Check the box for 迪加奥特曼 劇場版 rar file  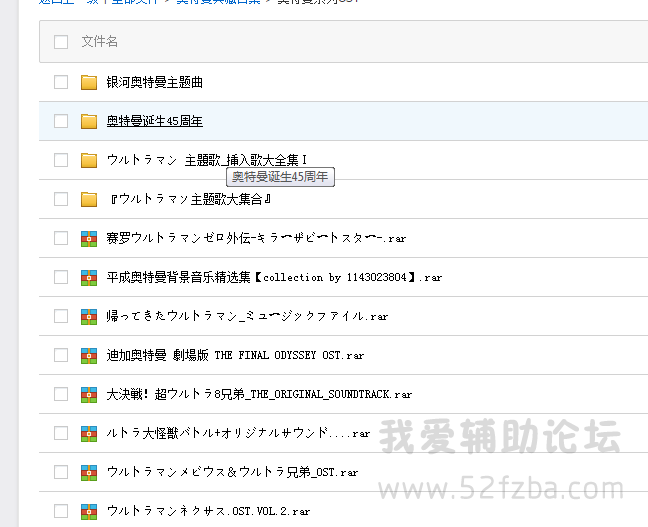pos(61,355)
